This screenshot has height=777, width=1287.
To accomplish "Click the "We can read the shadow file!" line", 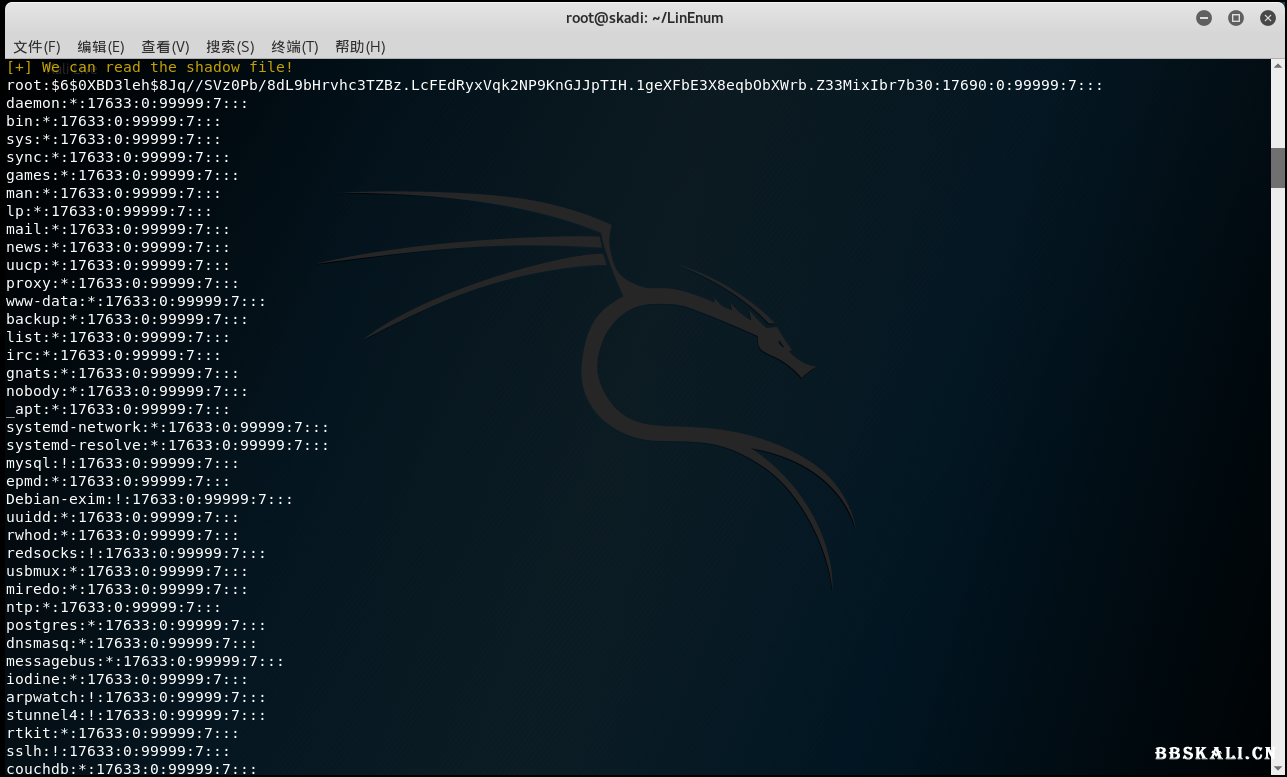I will coord(150,68).
